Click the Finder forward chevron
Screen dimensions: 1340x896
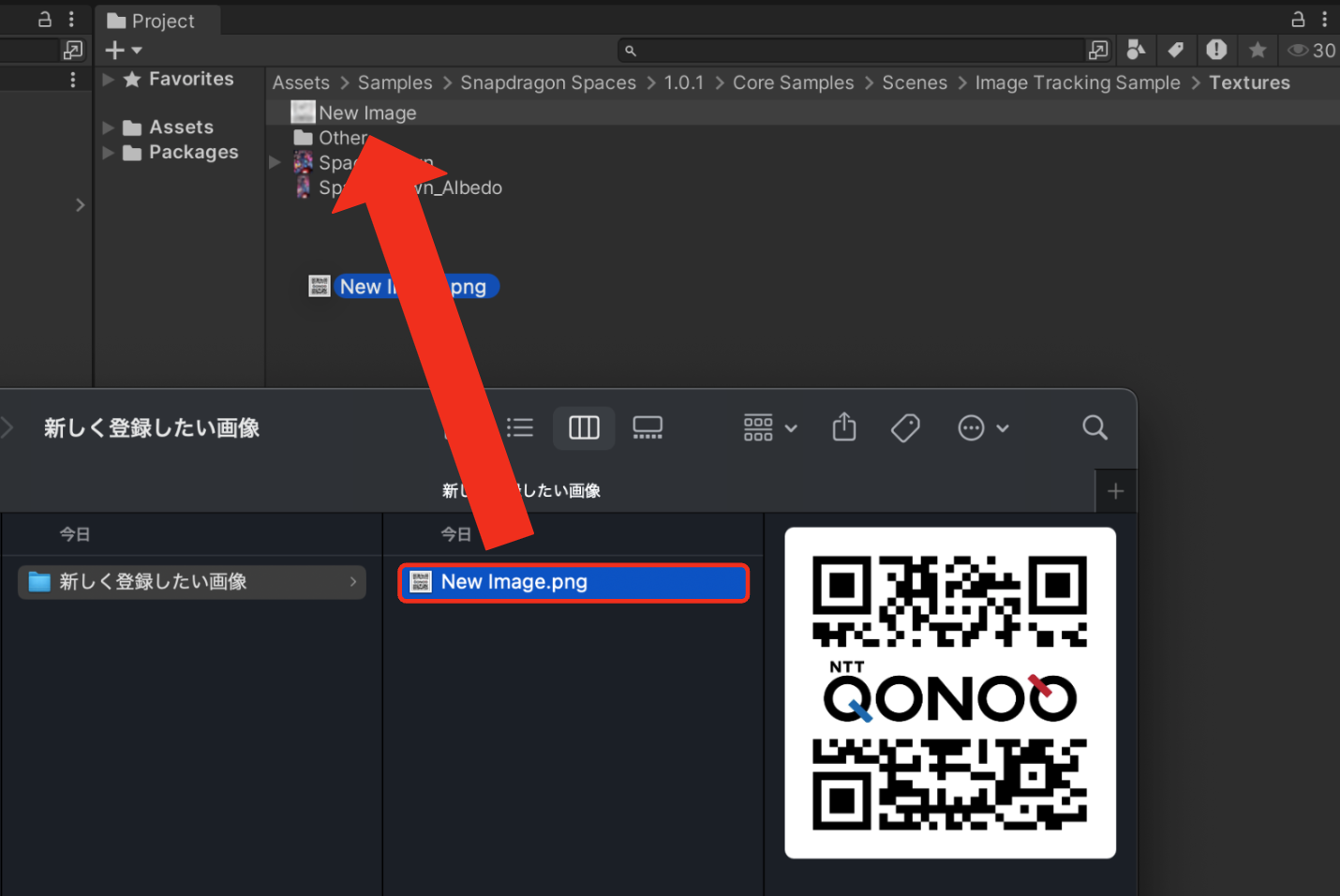(x=7, y=428)
